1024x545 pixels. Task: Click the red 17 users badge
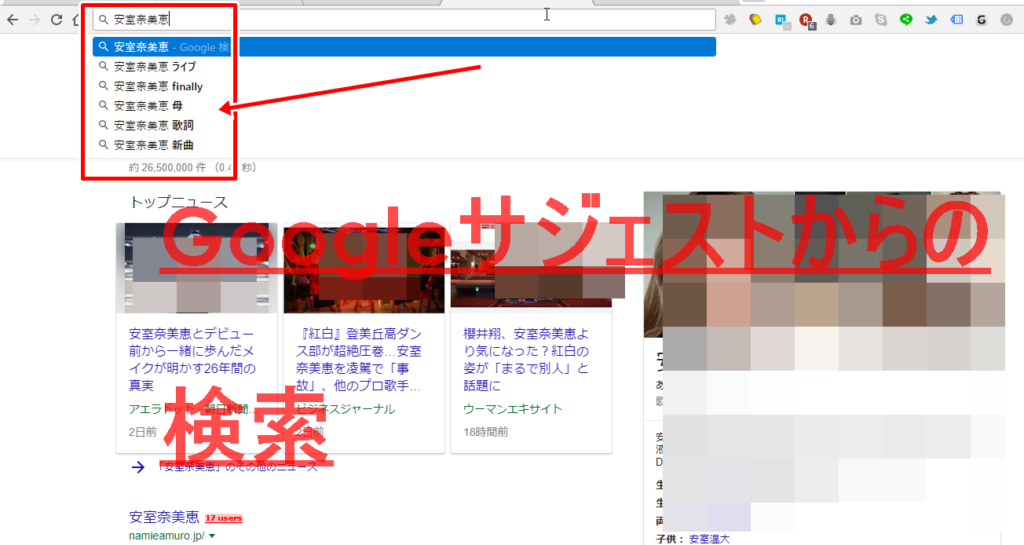[223, 518]
